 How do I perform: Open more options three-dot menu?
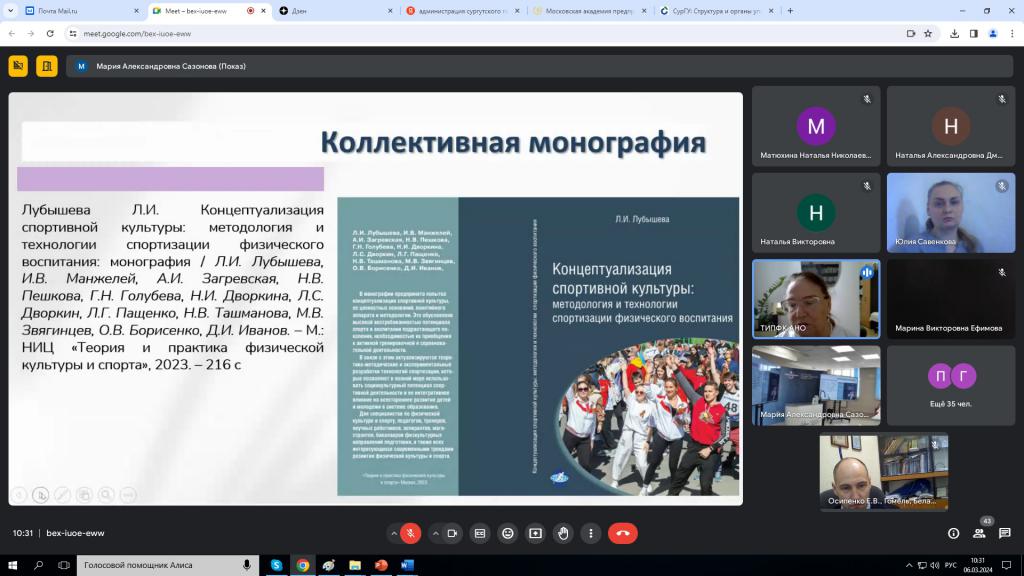coord(592,533)
